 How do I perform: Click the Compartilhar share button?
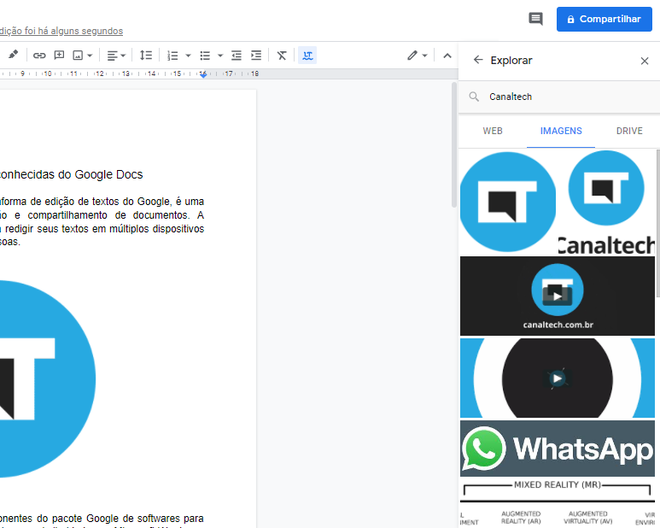click(x=604, y=19)
